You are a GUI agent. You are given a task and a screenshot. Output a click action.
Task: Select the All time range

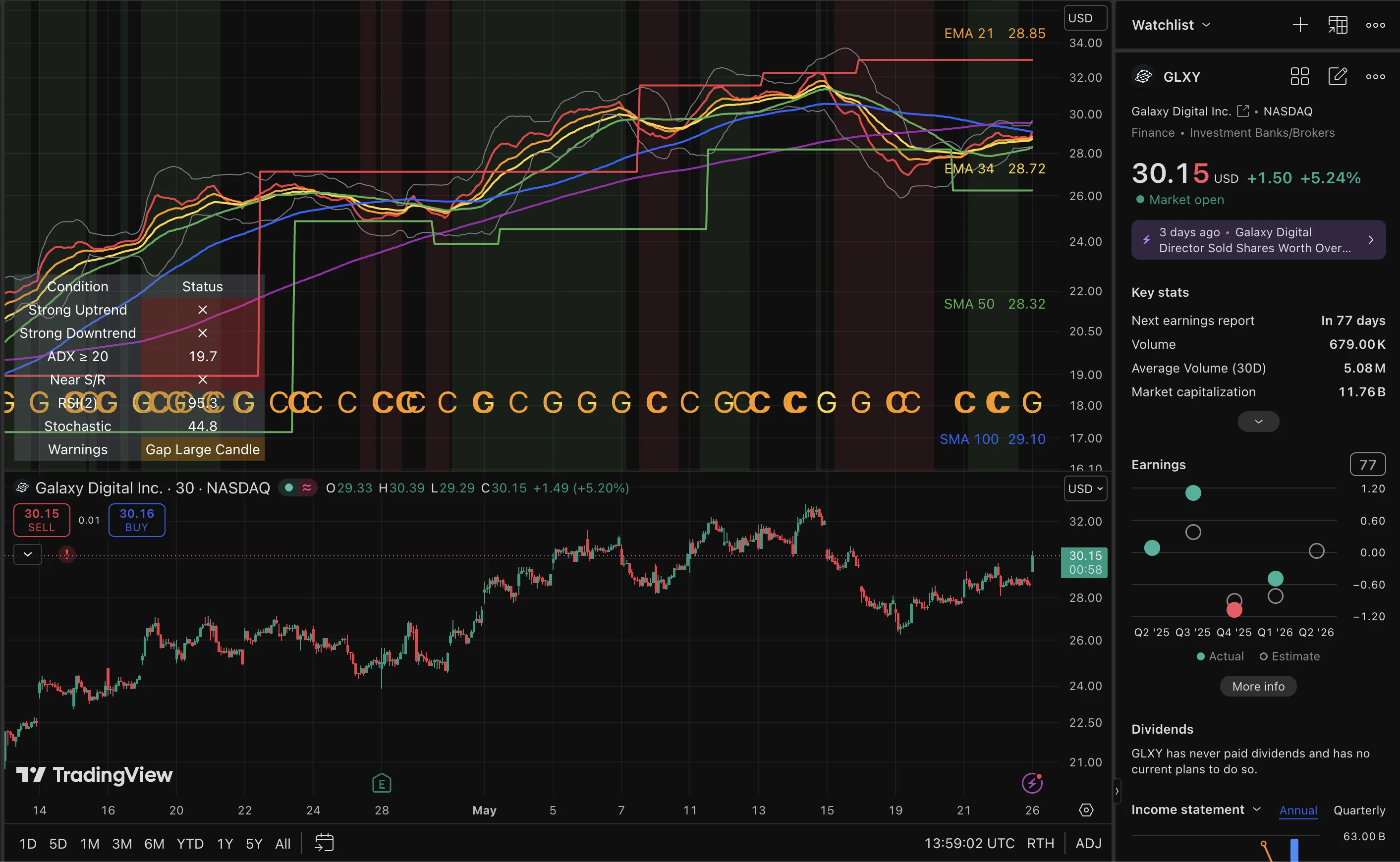283,843
